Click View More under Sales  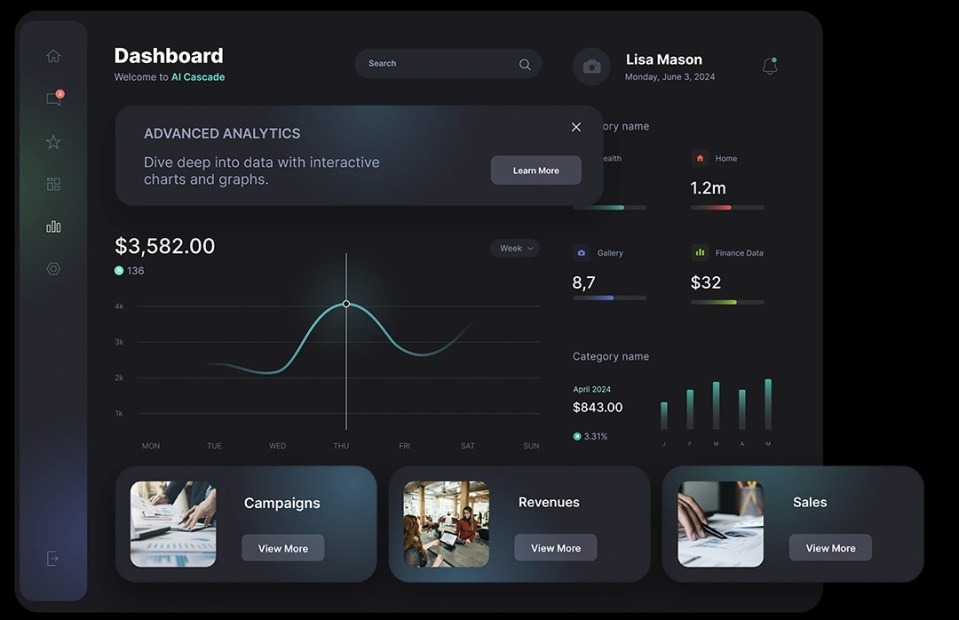[830, 548]
